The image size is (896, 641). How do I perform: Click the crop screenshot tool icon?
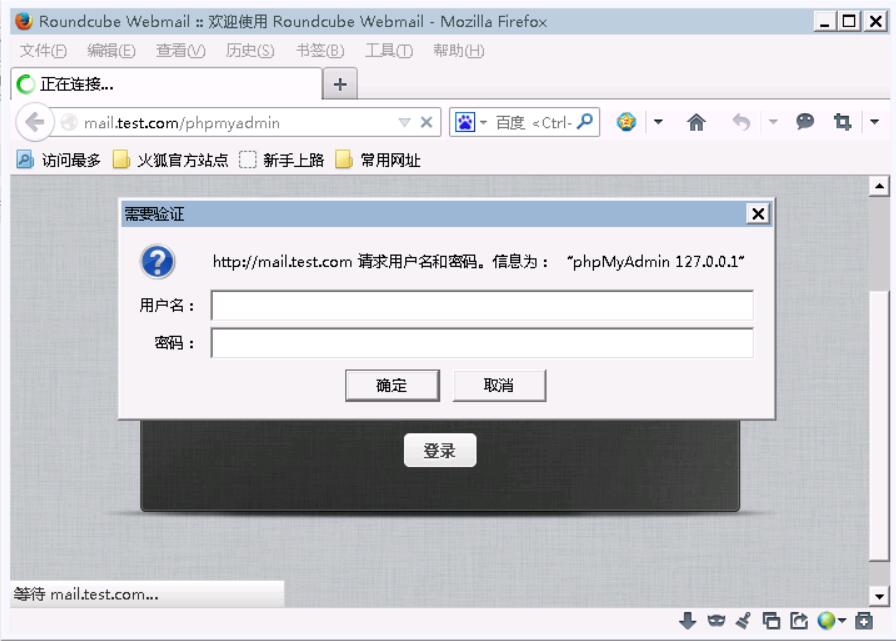[842, 122]
